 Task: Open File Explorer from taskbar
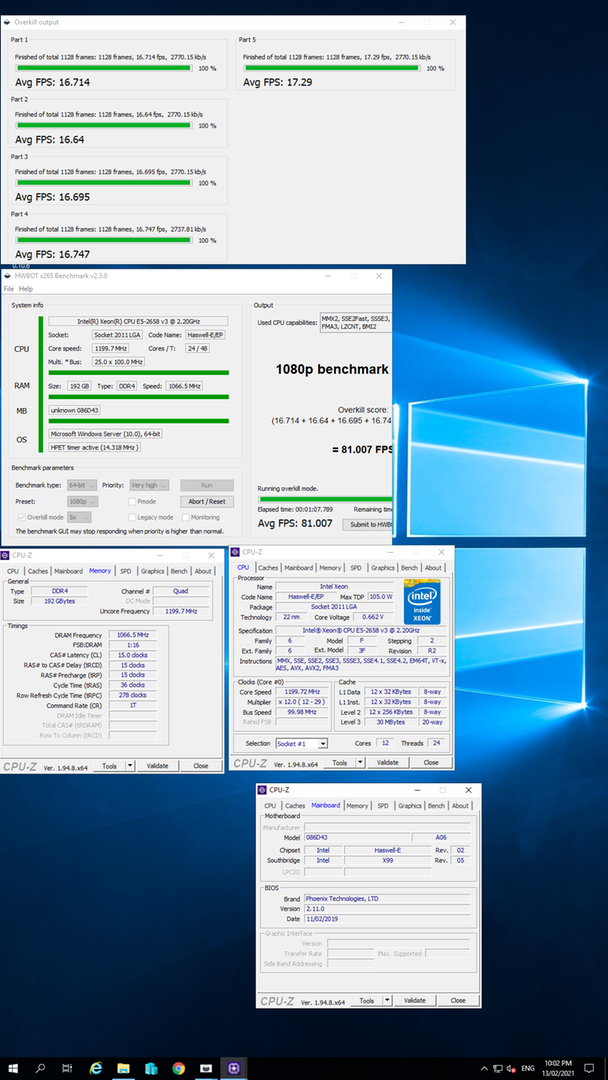124,1068
